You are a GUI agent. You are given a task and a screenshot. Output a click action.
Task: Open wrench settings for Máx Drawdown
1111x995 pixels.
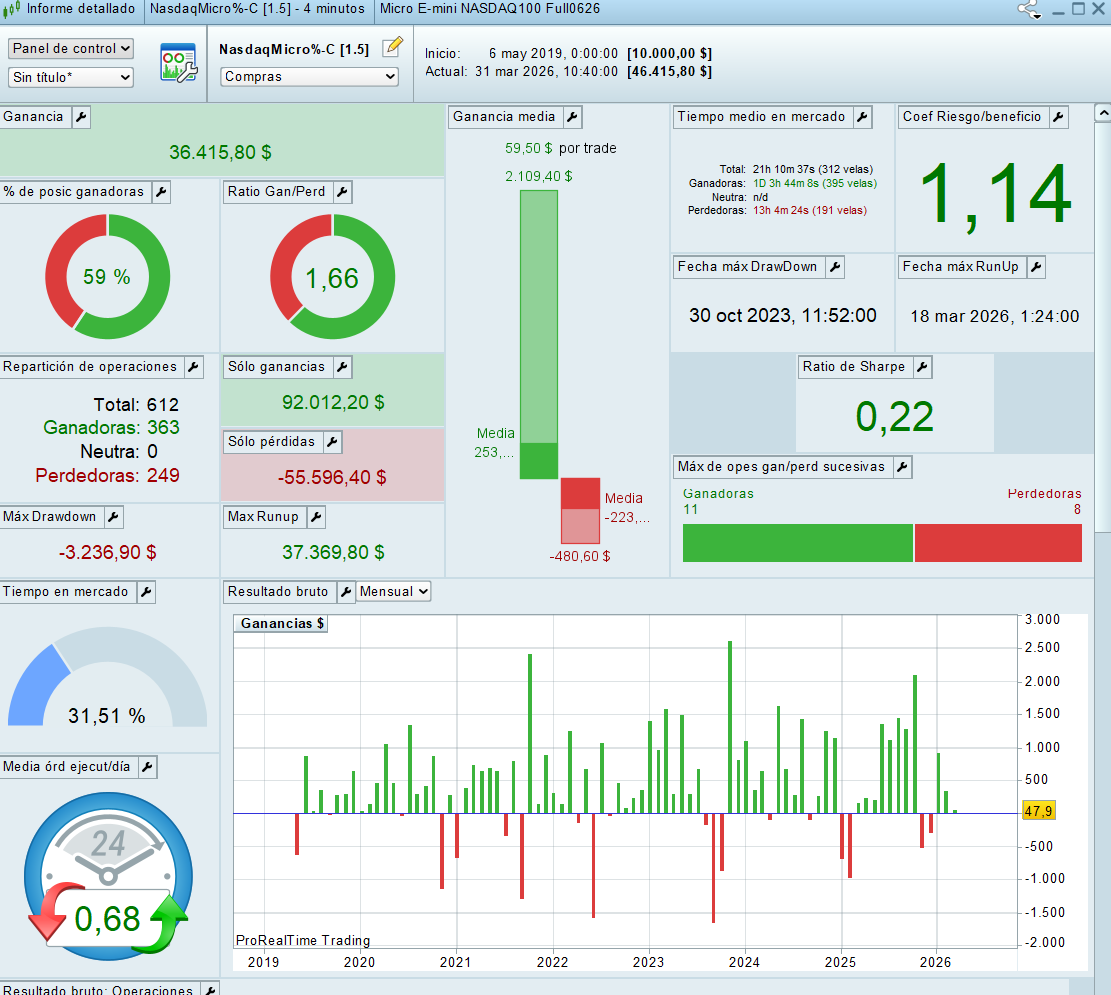tap(113, 517)
